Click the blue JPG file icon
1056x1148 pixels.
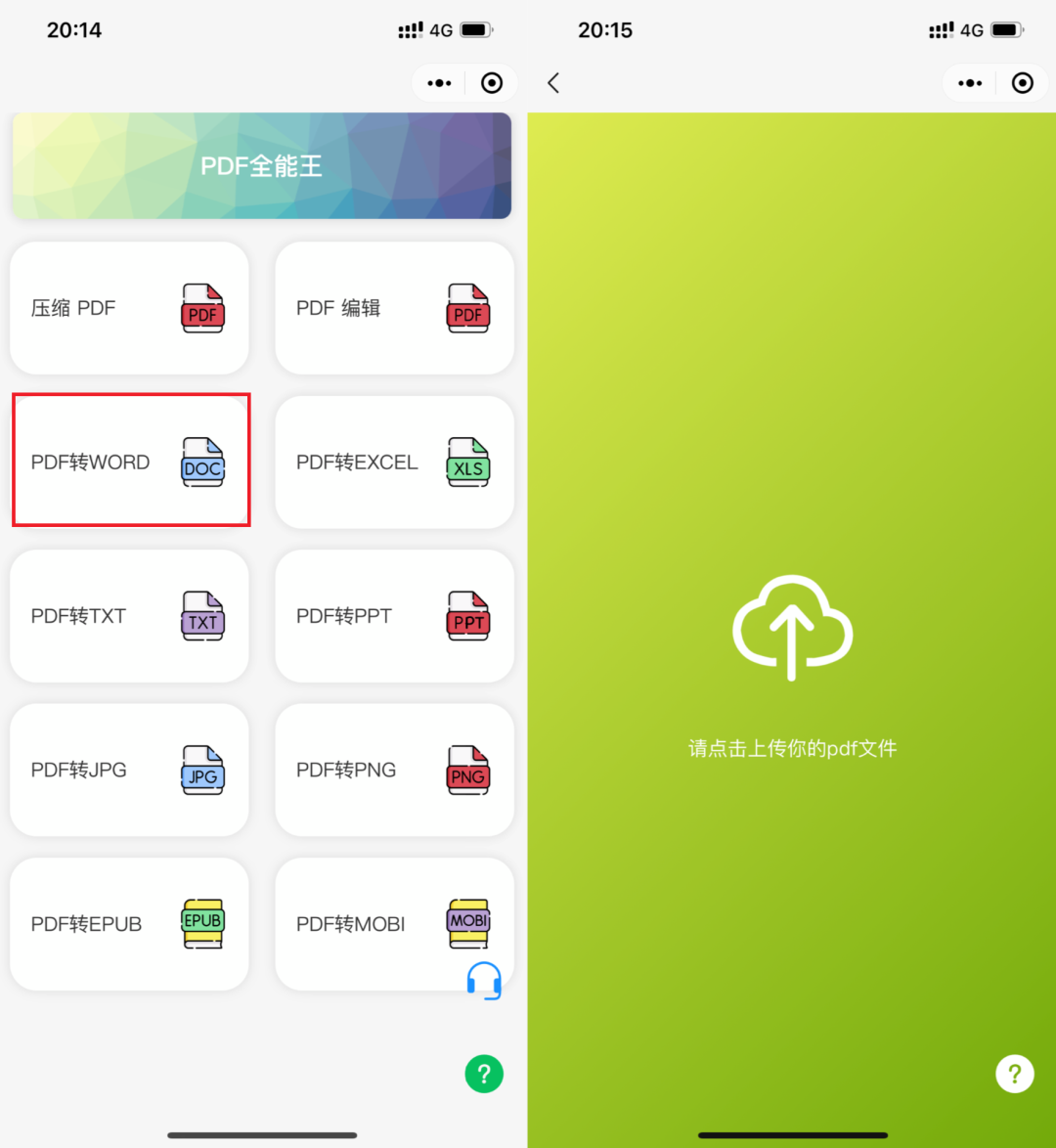coord(202,770)
